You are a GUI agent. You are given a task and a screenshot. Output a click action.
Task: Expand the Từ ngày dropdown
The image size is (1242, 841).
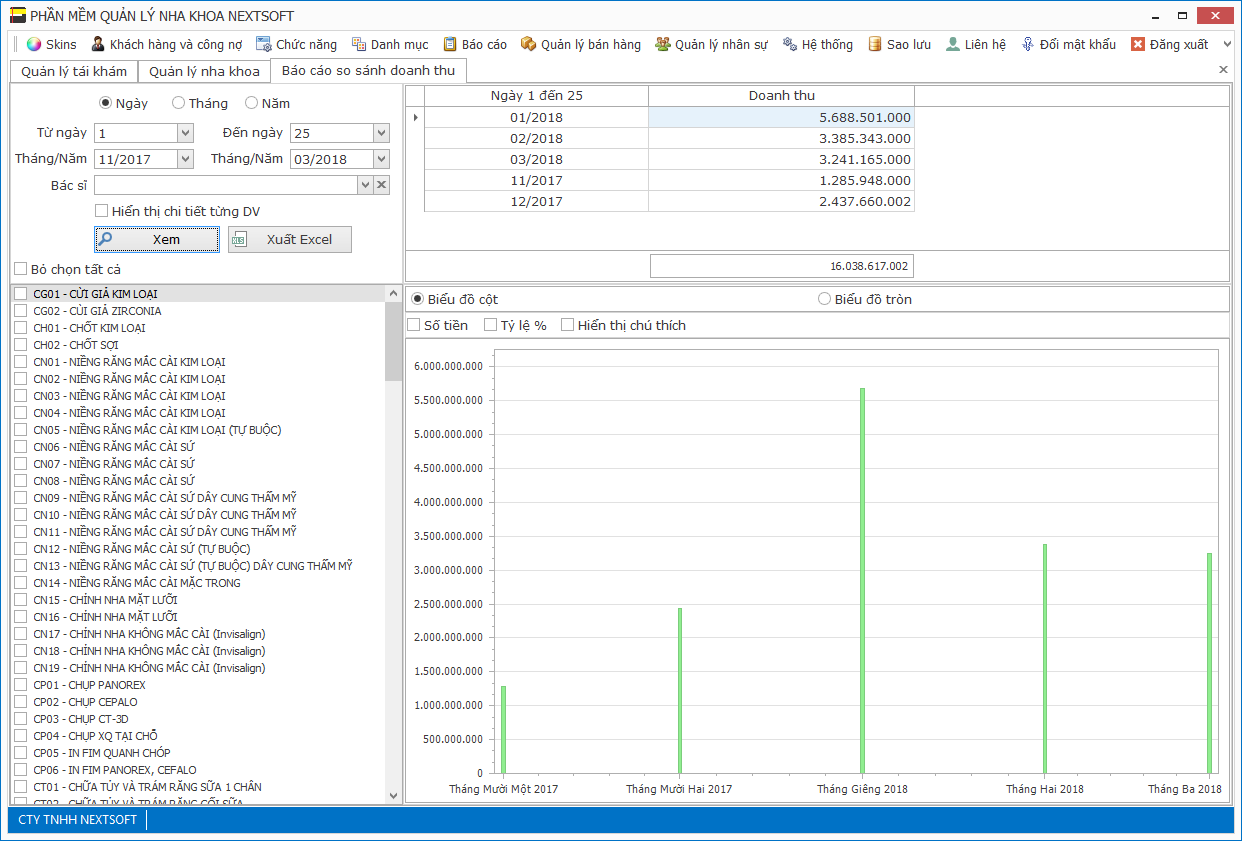click(185, 133)
